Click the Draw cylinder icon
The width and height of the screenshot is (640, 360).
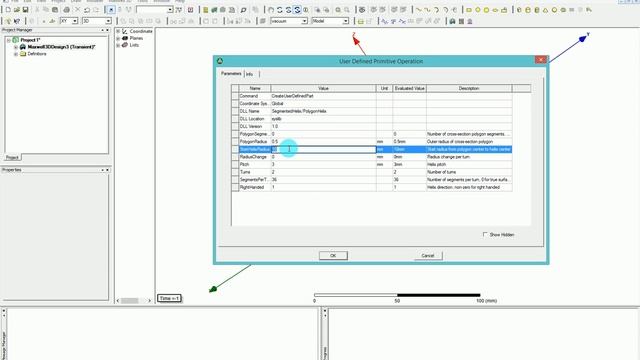528,9
